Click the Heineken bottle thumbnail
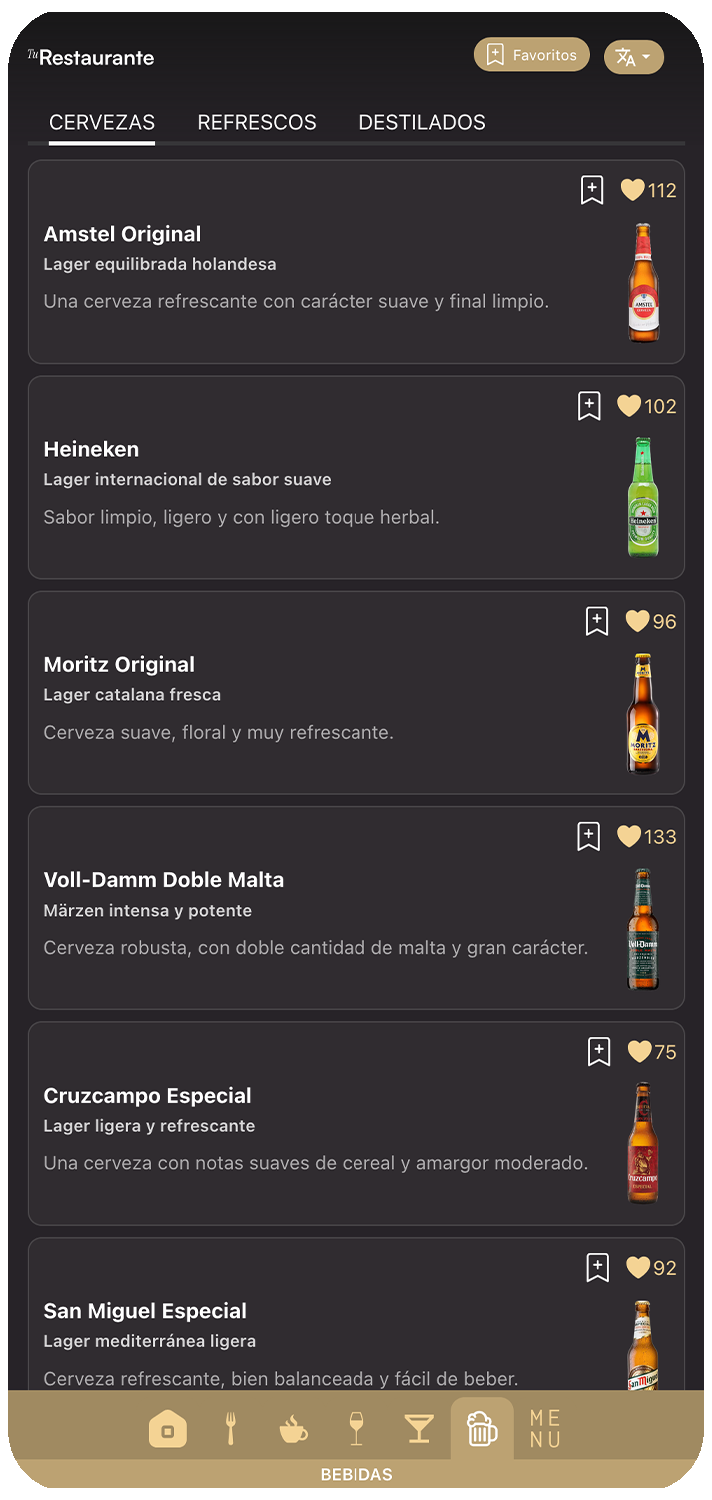This screenshot has width=712, height=1500. coord(643,497)
